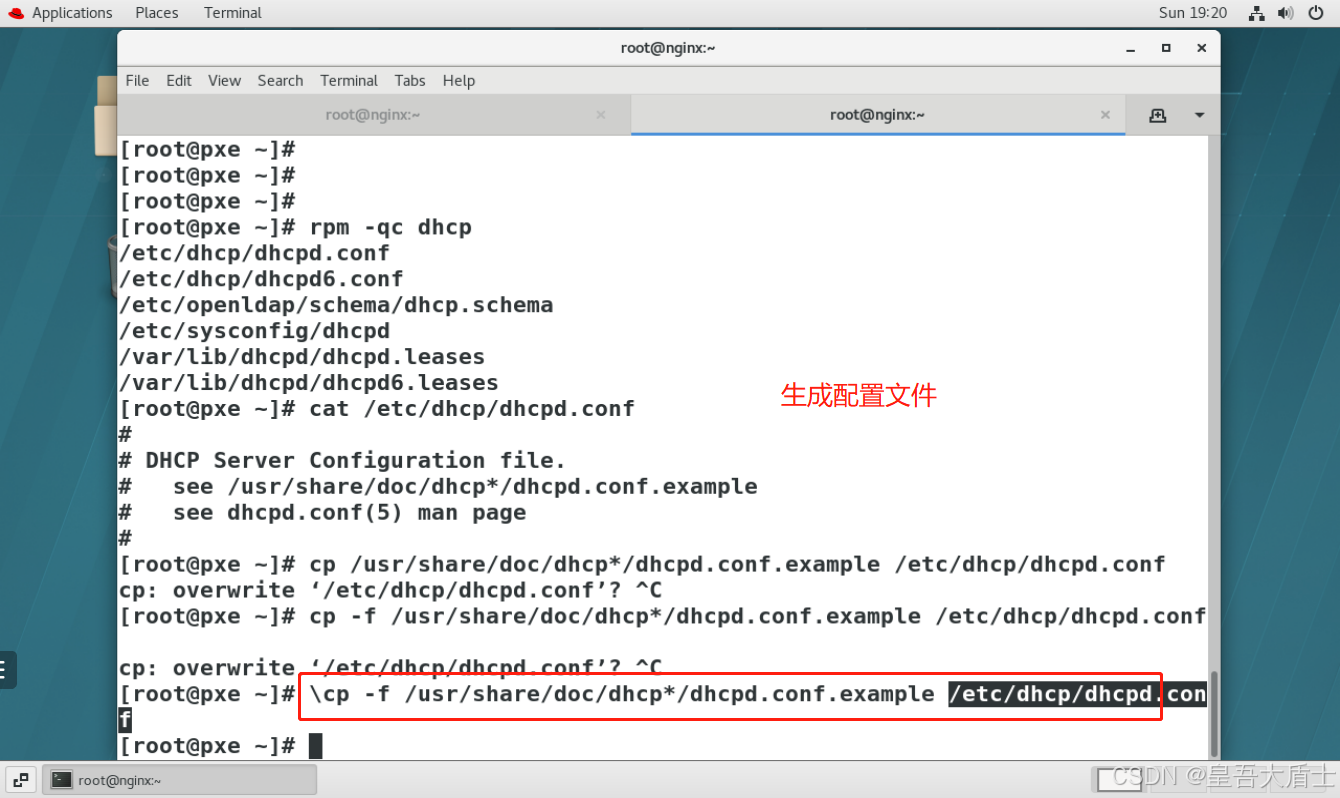Click the highlighted '/etc/dhcp/dhcpd.con' selection

click(x=1078, y=694)
